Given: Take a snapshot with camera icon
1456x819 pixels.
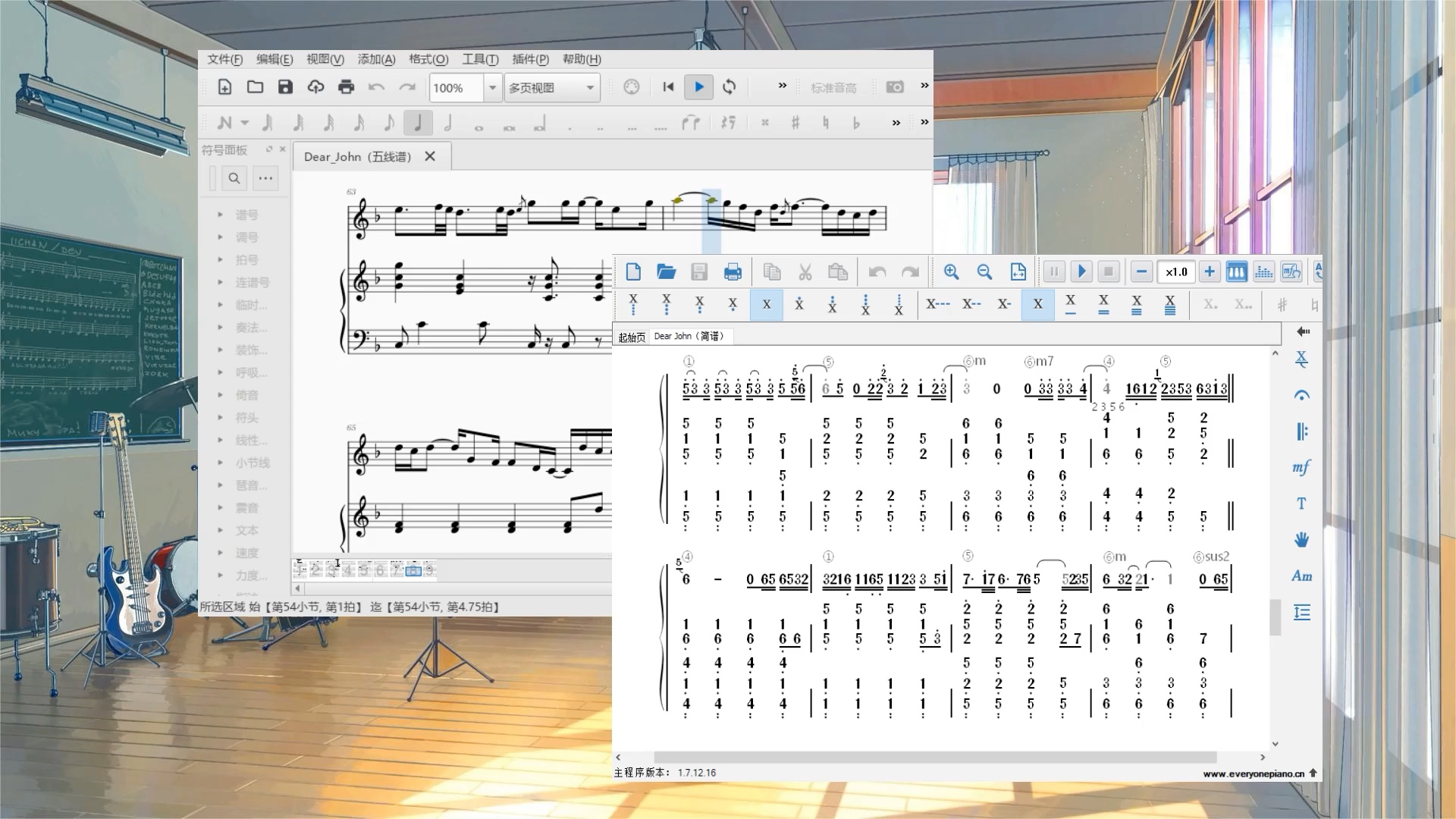Looking at the screenshot, I should 895,87.
